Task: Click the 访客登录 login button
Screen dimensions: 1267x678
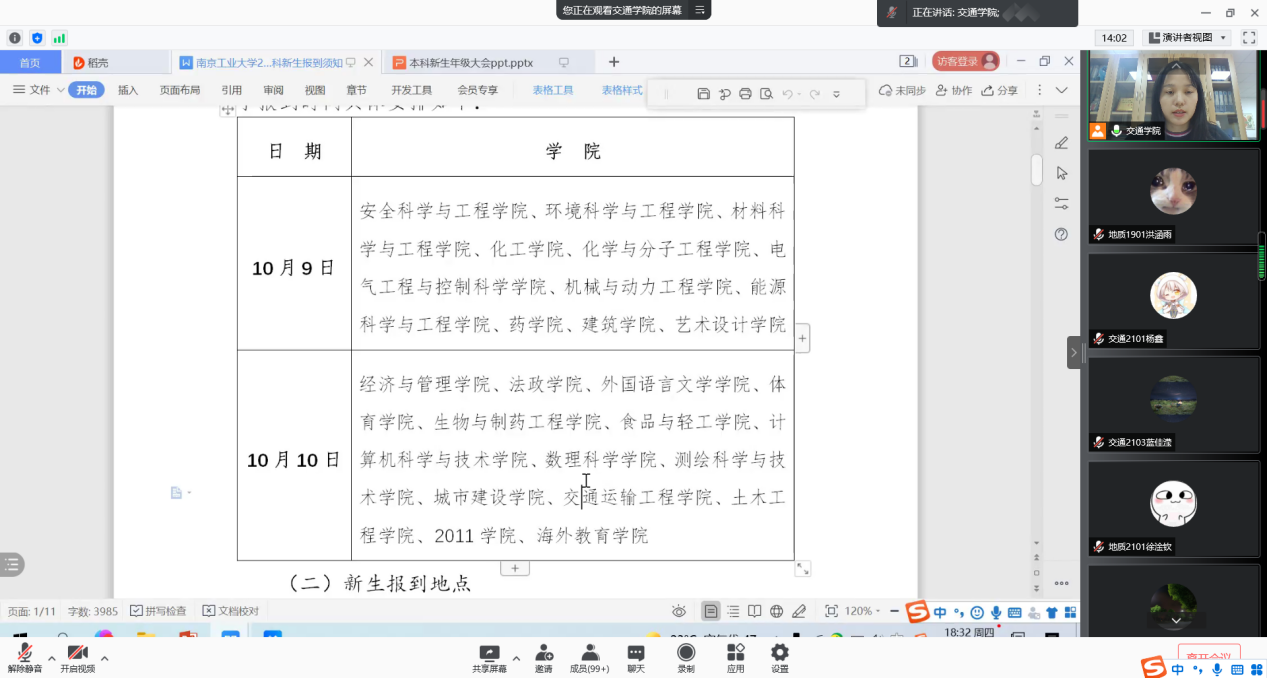Action: click(965, 61)
